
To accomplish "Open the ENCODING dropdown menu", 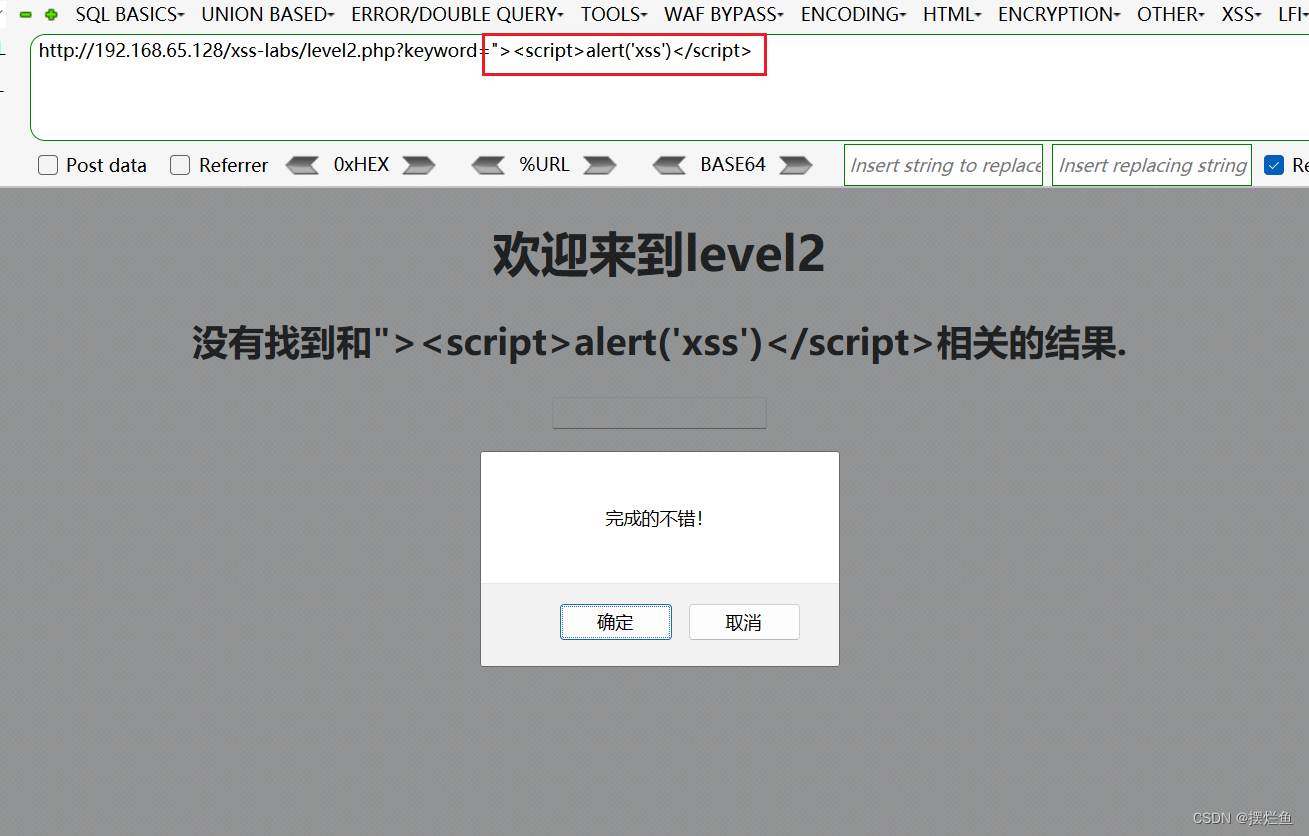I will [x=853, y=14].
